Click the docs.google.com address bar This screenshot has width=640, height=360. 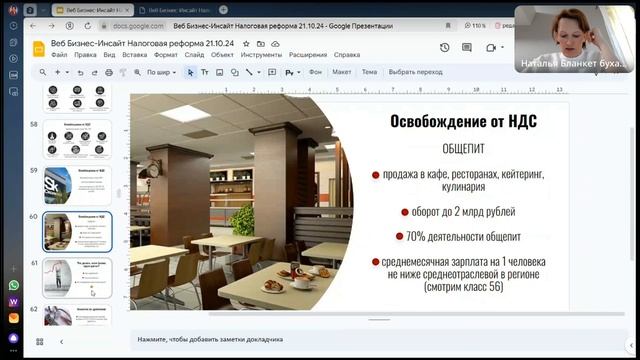point(138,26)
